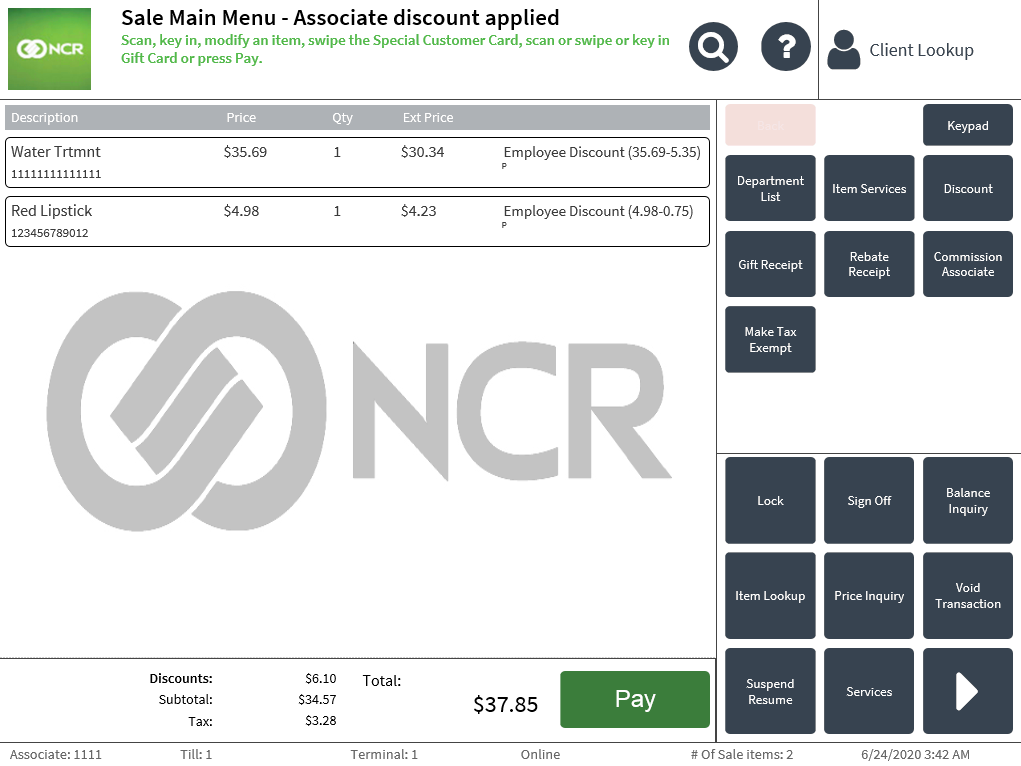Click Terminal: 1 in status bar
This screenshot has height=766, width=1021.
(384, 754)
